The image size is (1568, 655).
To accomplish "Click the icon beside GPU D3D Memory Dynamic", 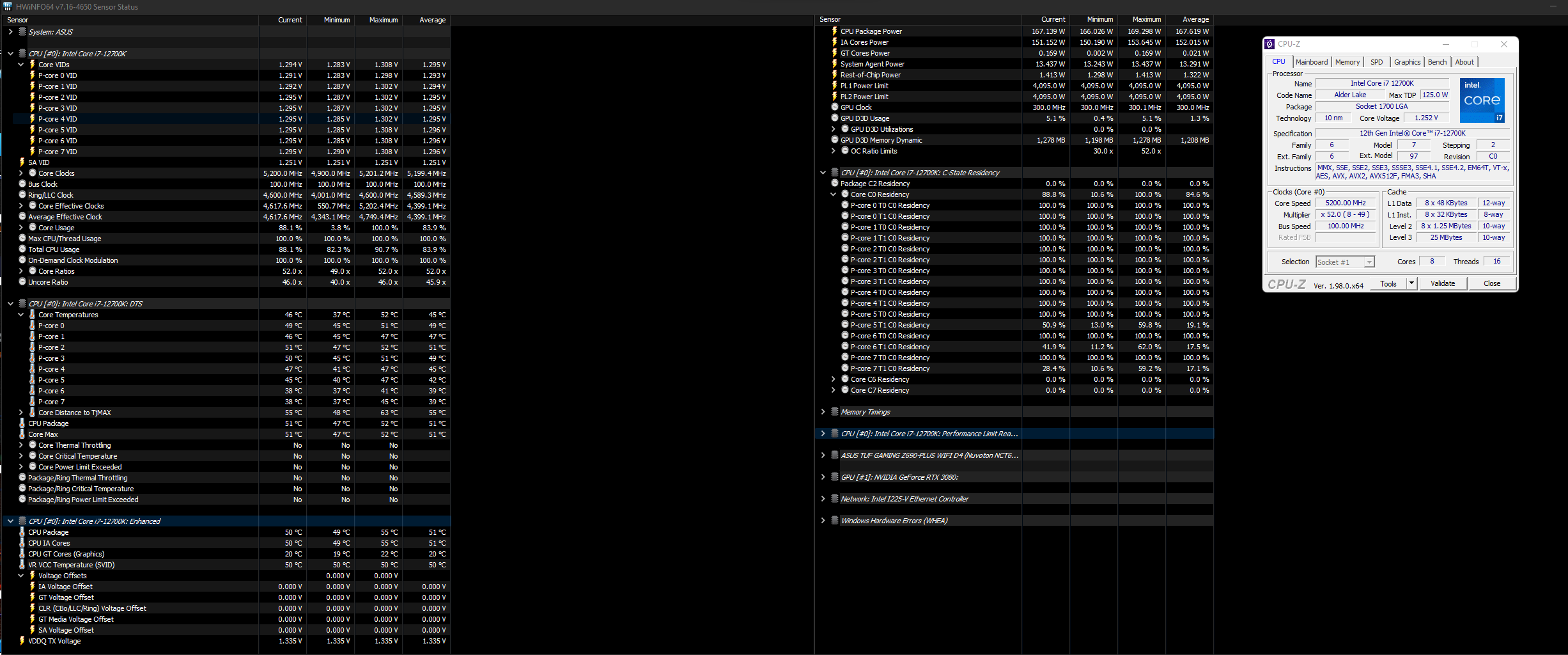I will 834,140.
